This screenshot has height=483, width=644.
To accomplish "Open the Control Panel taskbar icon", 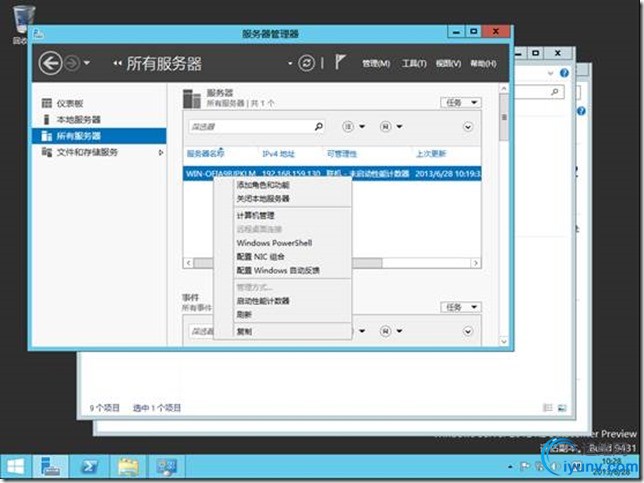I will (x=167, y=467).
